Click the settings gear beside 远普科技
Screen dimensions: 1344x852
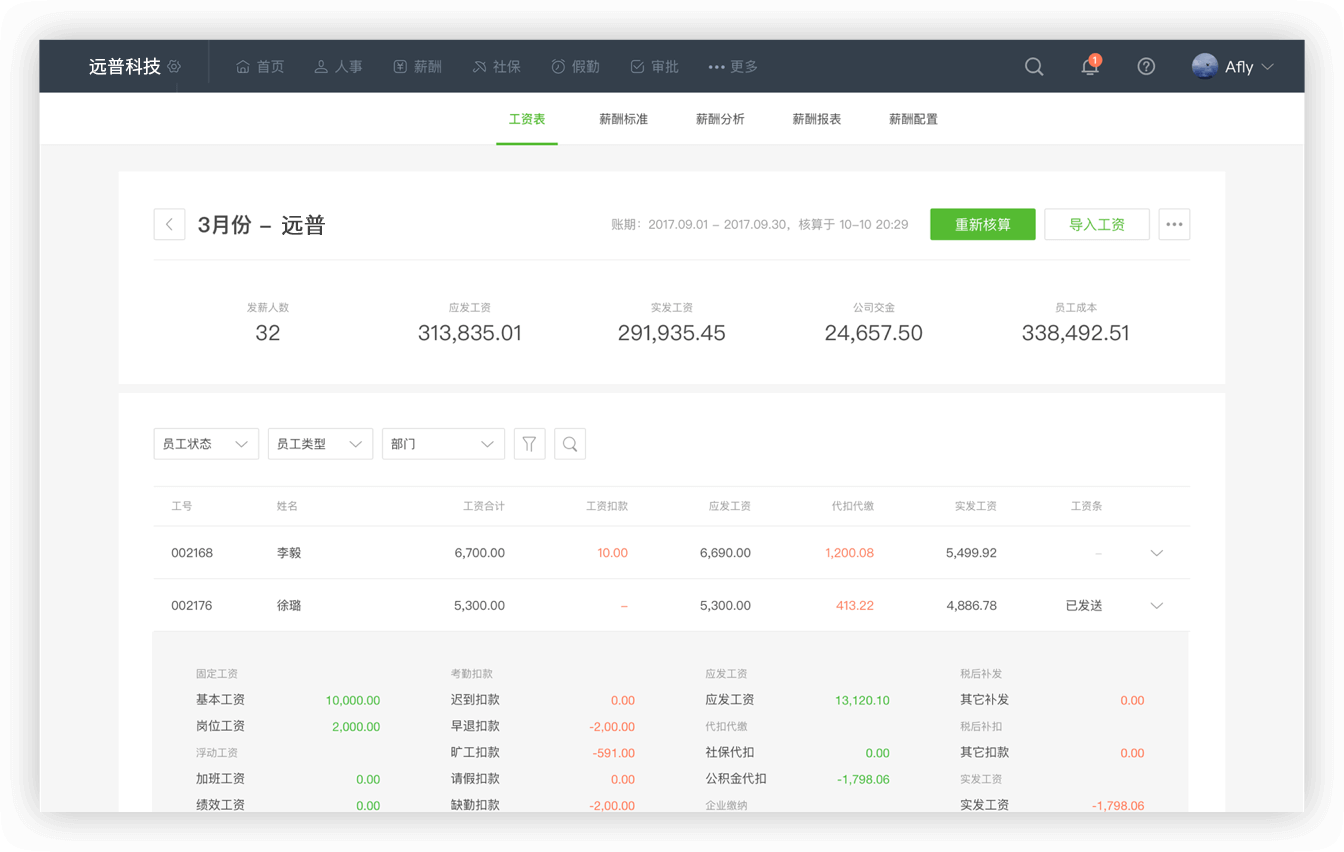click(x=174, y=67)
